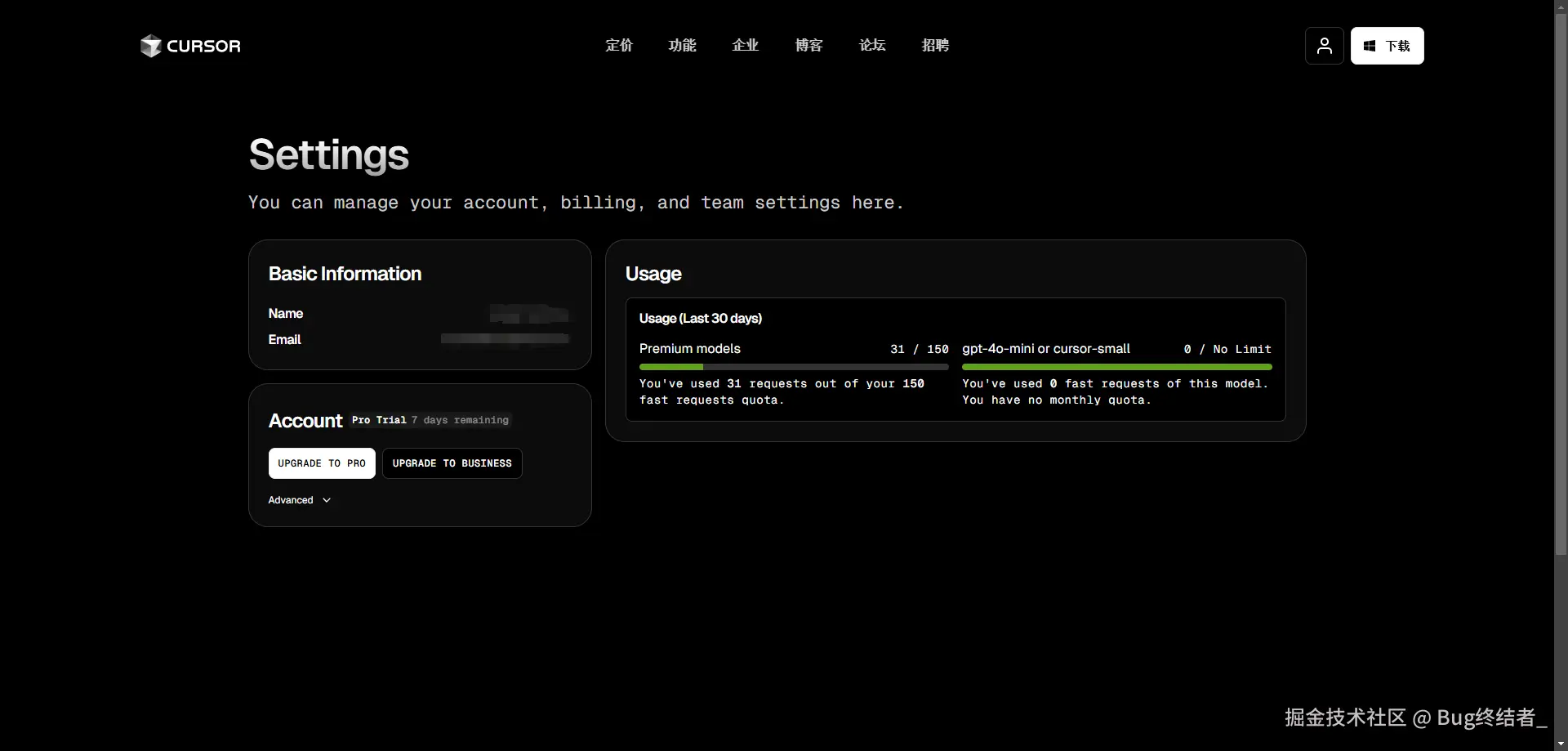1568x751 pixels.
Task: Open the 博客 blog link
Action: point(808,46)
